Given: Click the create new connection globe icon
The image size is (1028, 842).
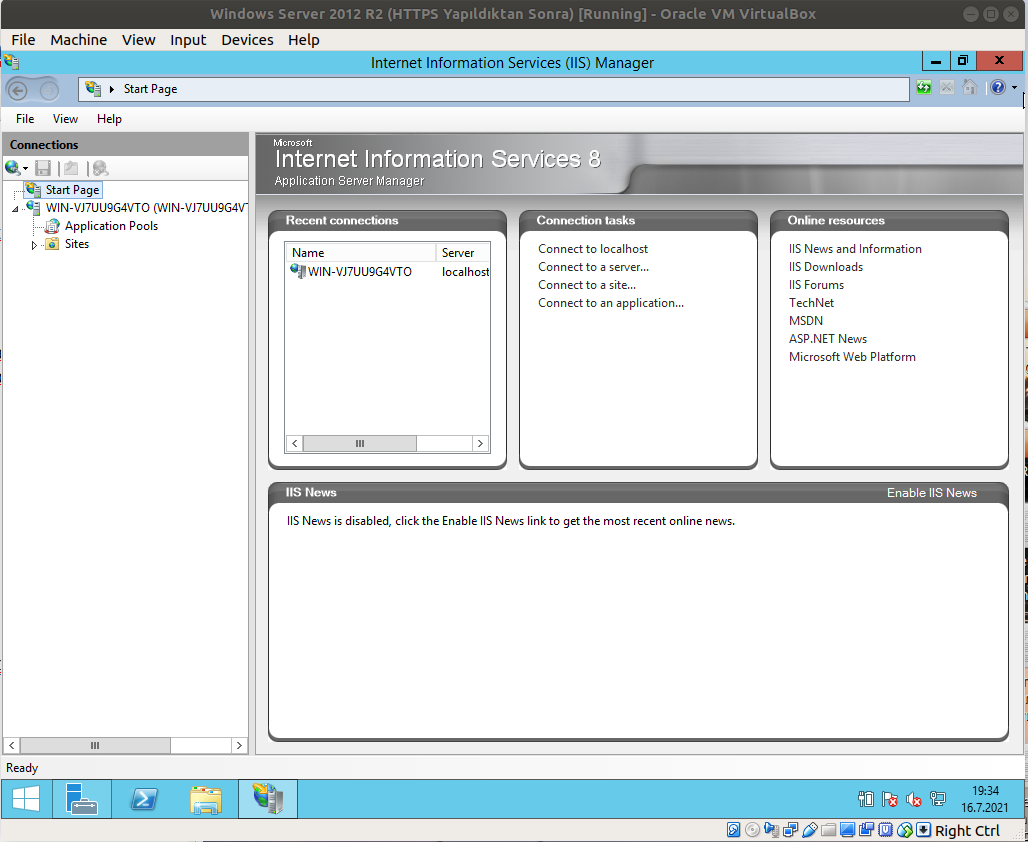Looking at the screenshot, I should point(12,169).
